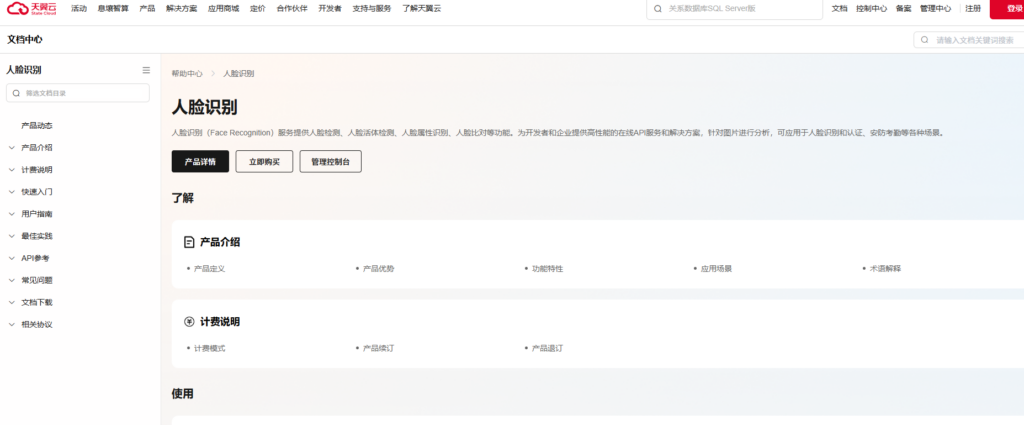Toggle the sidebar menu list icon beside 人脸识别
This screenshot has height=425, width=1024.
pos(146,70)
